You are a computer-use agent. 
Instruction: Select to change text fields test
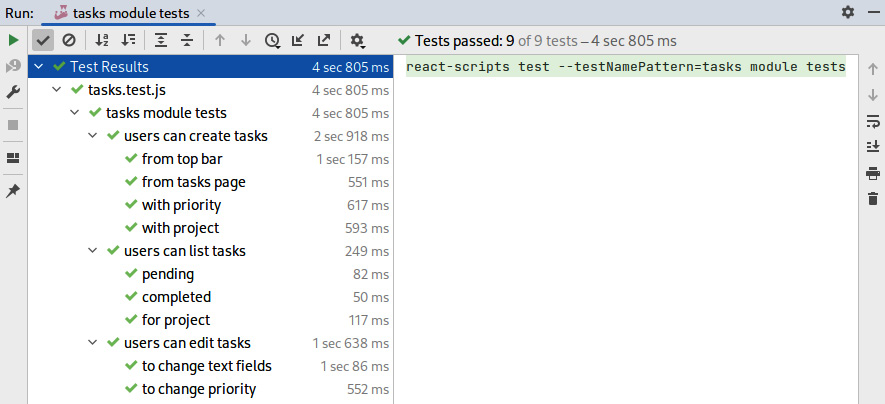[x=211, y=366]
